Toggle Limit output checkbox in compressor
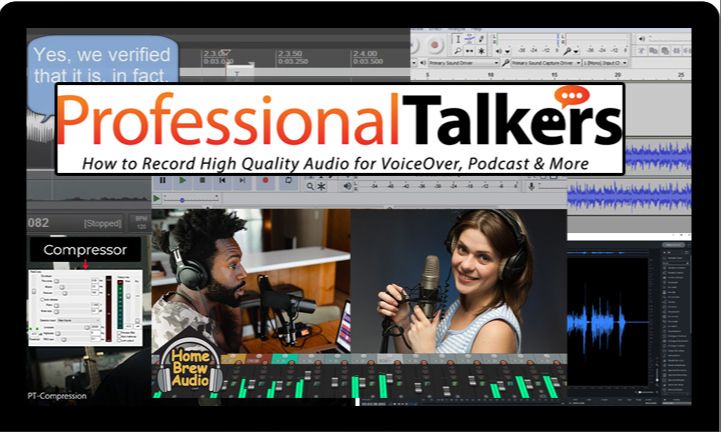The image size is (721, 432). pyautogui.click(x=119, y=340)
